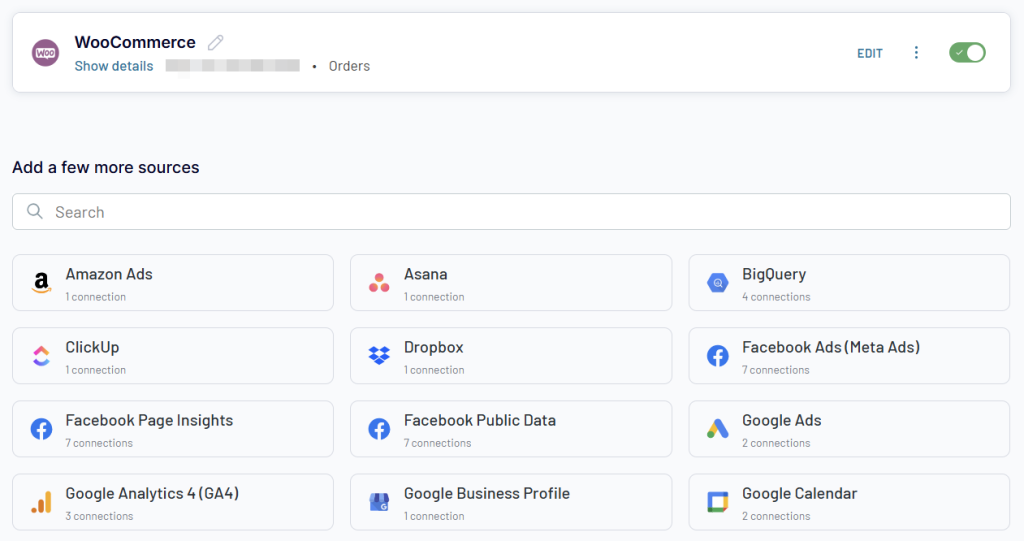Select the Google Analytics 4 (GA4) title
Image resolution: width=1024 pixels, height=541 pixels.
[152, 494]
